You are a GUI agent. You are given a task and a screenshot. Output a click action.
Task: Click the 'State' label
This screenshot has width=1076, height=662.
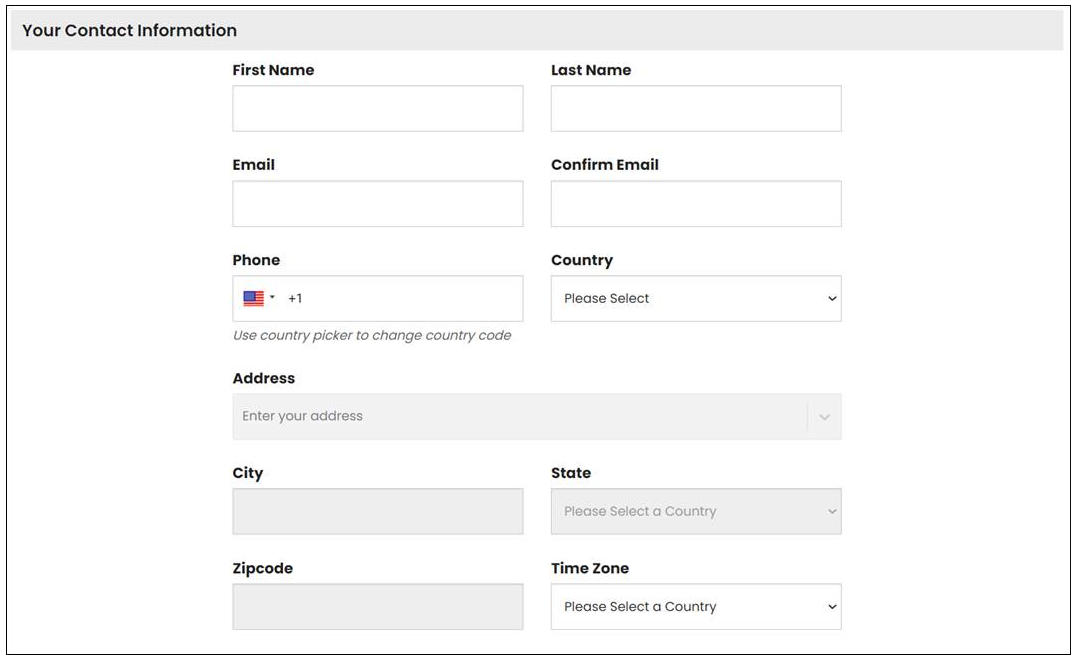pos(571,473)
